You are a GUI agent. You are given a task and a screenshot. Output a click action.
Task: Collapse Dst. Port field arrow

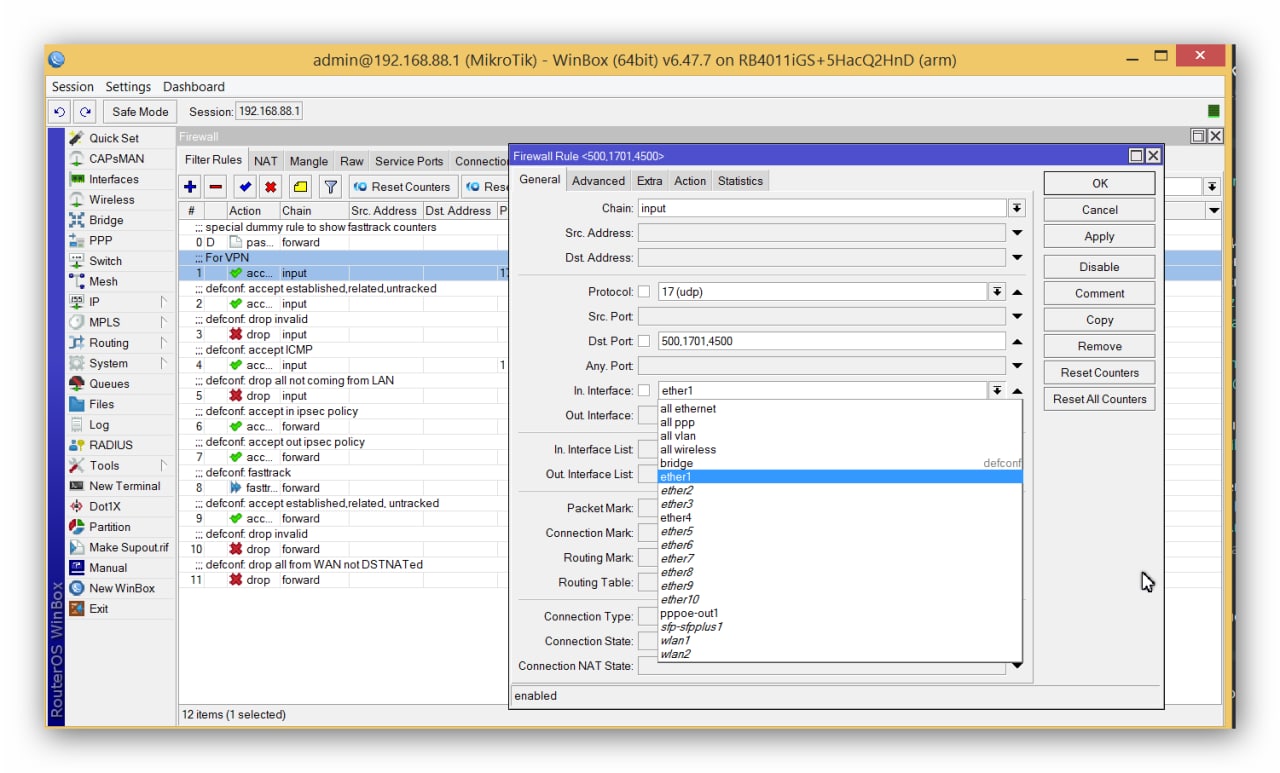(x=1017, y=341)
